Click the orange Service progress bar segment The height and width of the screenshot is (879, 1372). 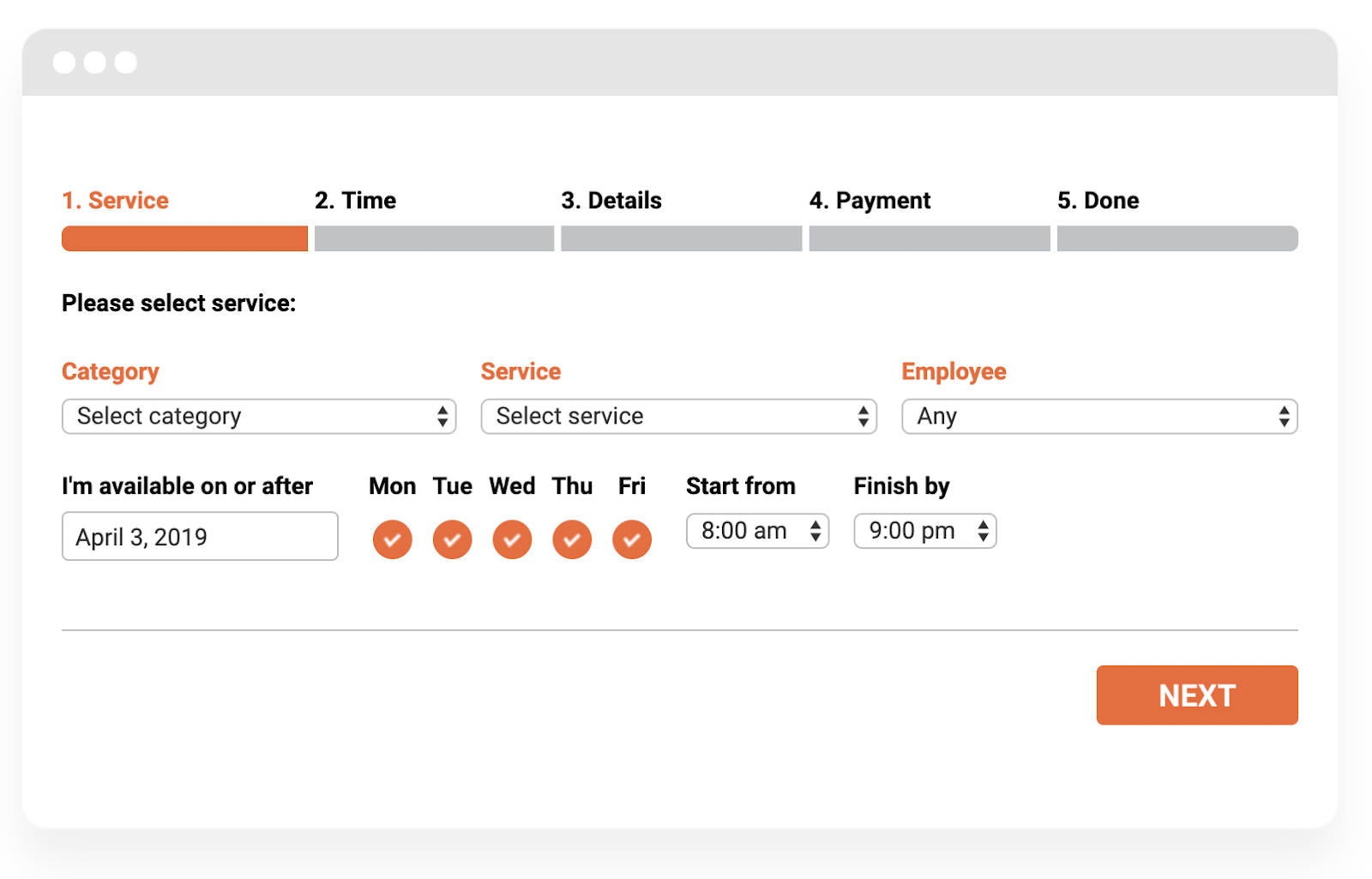(184, 238)
